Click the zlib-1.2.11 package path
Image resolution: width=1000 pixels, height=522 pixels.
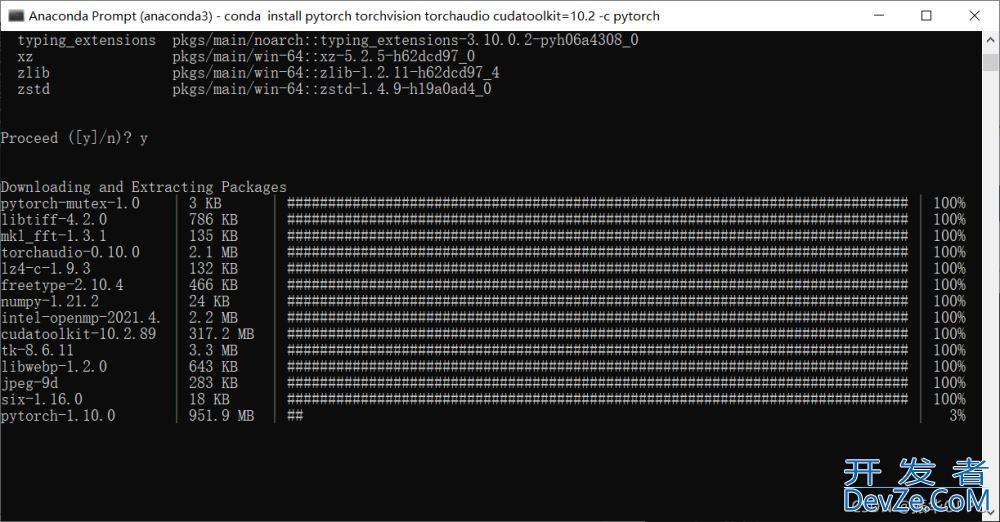tap(335, 73)
